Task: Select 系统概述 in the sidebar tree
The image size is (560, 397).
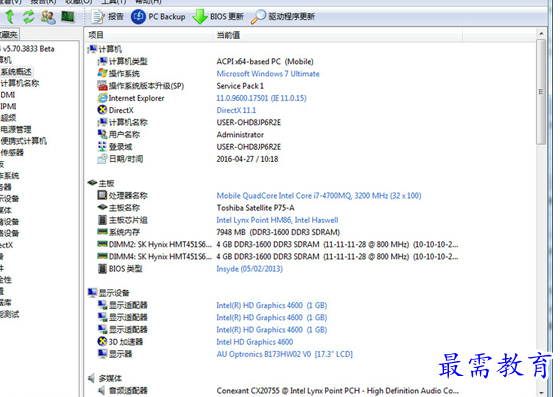Action: pos(16,72)
